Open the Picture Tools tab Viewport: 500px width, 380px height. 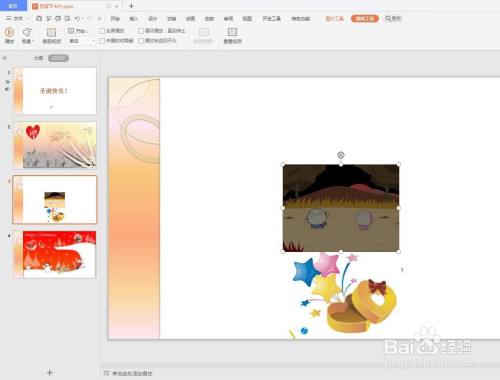point(334,19)
